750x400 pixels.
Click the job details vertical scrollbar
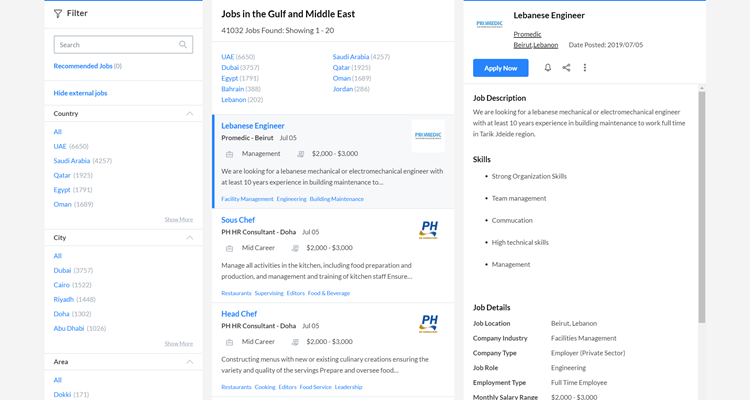(x=702, y=200)
